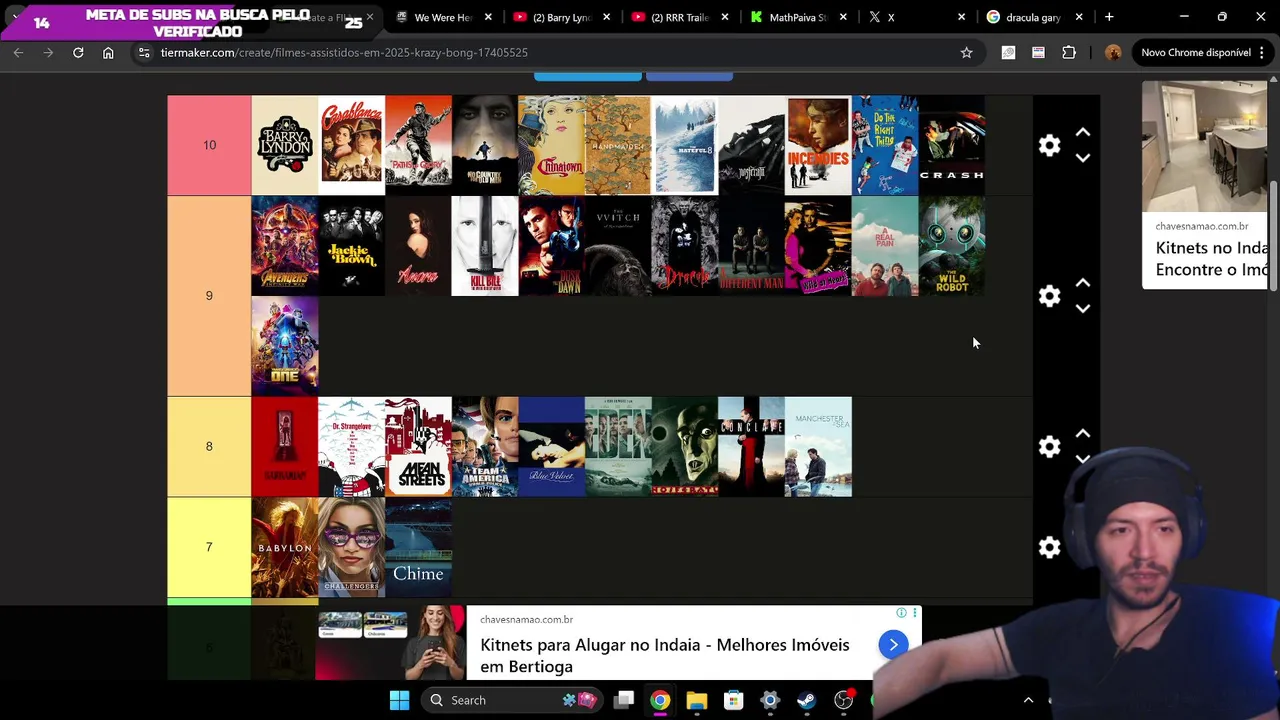Move tier 8 row down with arrow
The image size is (1280, 720).
coord(1083,459)
